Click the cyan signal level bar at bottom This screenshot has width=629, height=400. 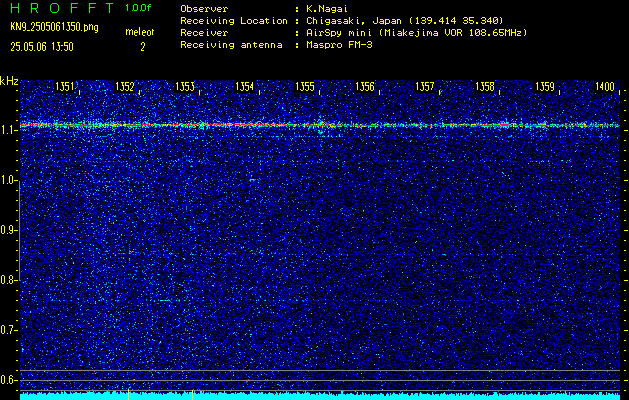click(320, 396)
